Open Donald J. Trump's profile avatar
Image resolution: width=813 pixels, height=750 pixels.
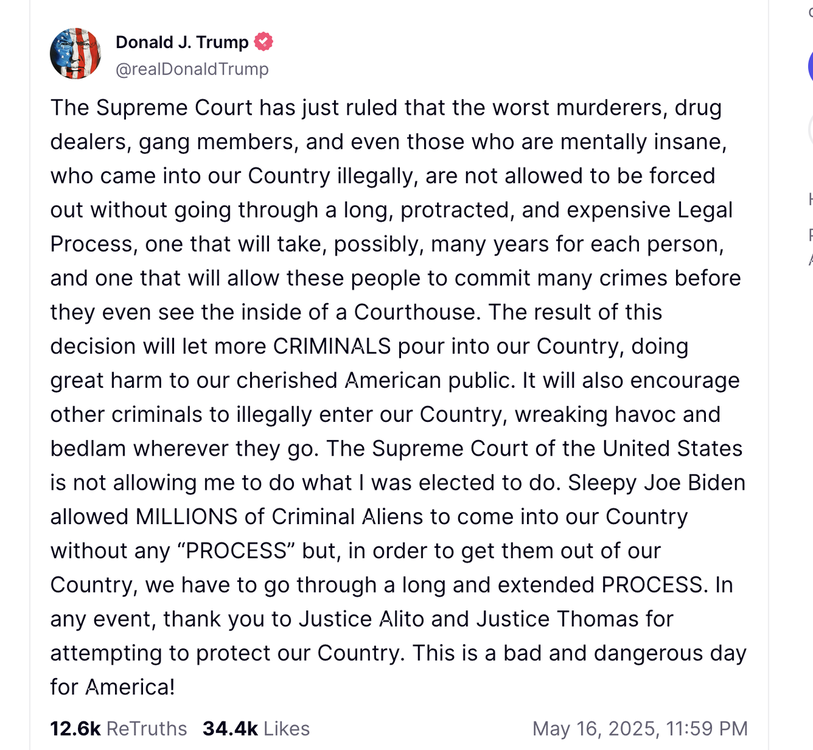pyautogui.click(x=75, y=54)
